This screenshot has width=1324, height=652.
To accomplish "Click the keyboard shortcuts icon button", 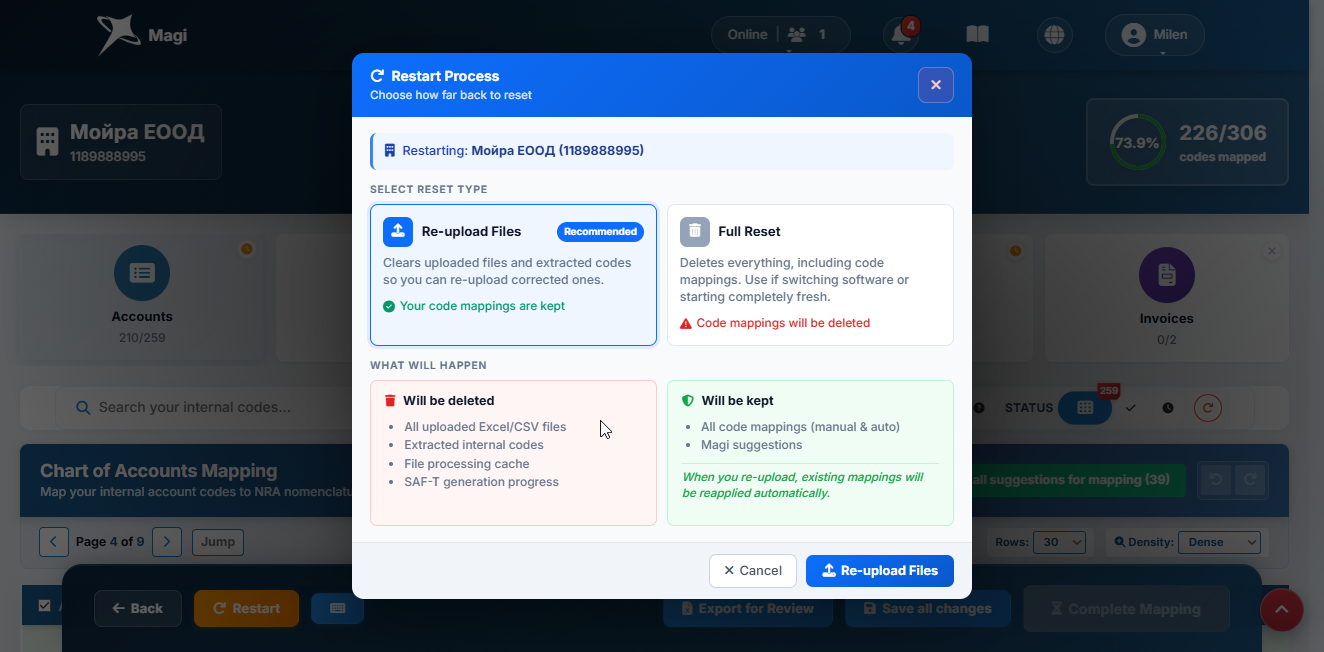I will pos(337,608).
